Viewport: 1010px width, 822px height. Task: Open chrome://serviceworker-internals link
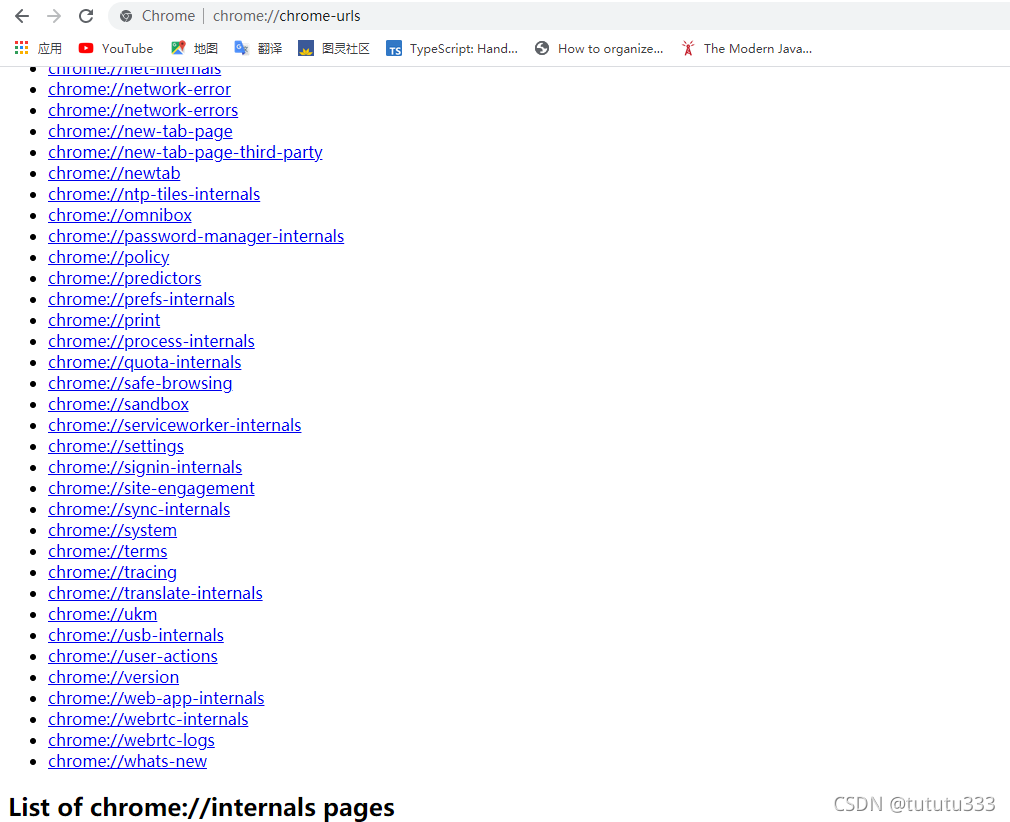tap(175, 425)
